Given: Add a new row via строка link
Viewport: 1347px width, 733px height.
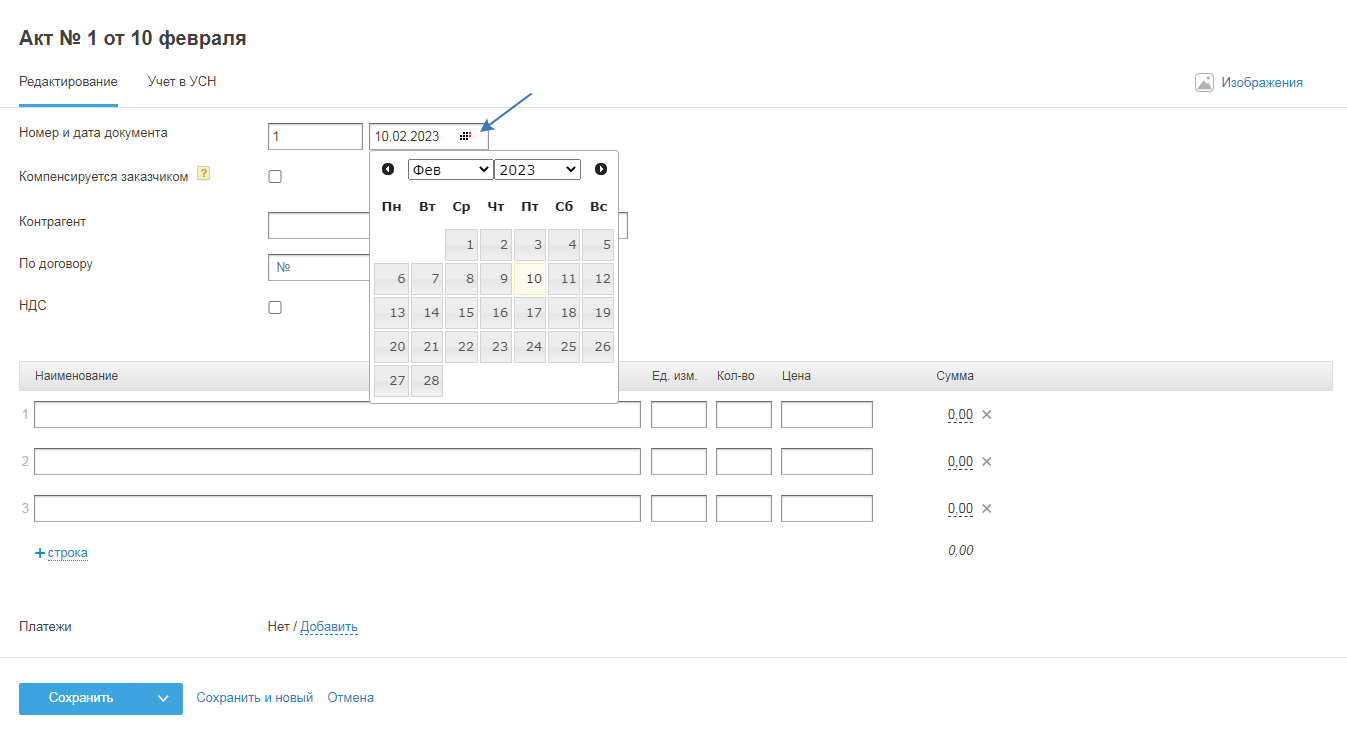Looking at the screenshot, I should pos(67,553).
